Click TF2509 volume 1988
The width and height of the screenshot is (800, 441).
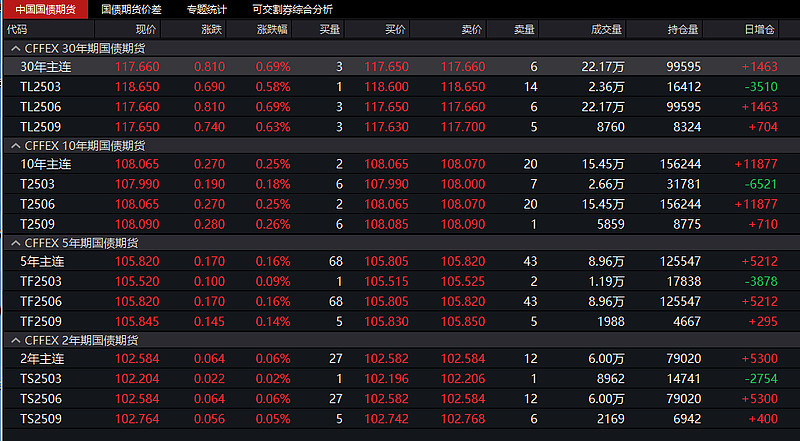pos(611,322)
